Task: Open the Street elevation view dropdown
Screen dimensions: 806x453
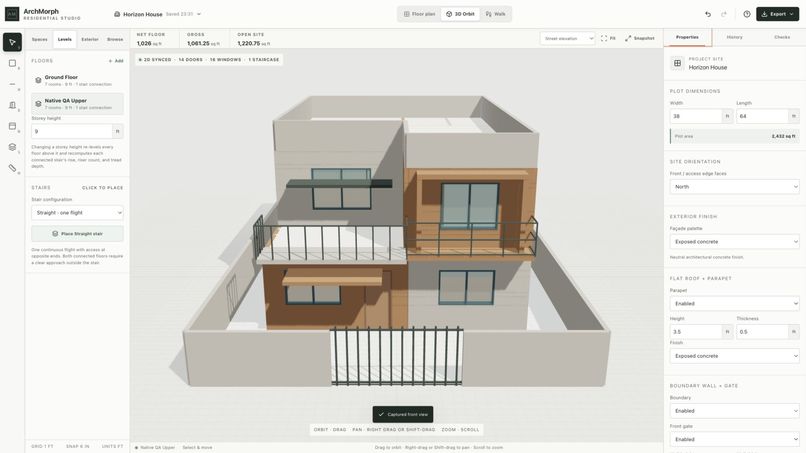Action: pyautogui.click(x=567, y=39)
